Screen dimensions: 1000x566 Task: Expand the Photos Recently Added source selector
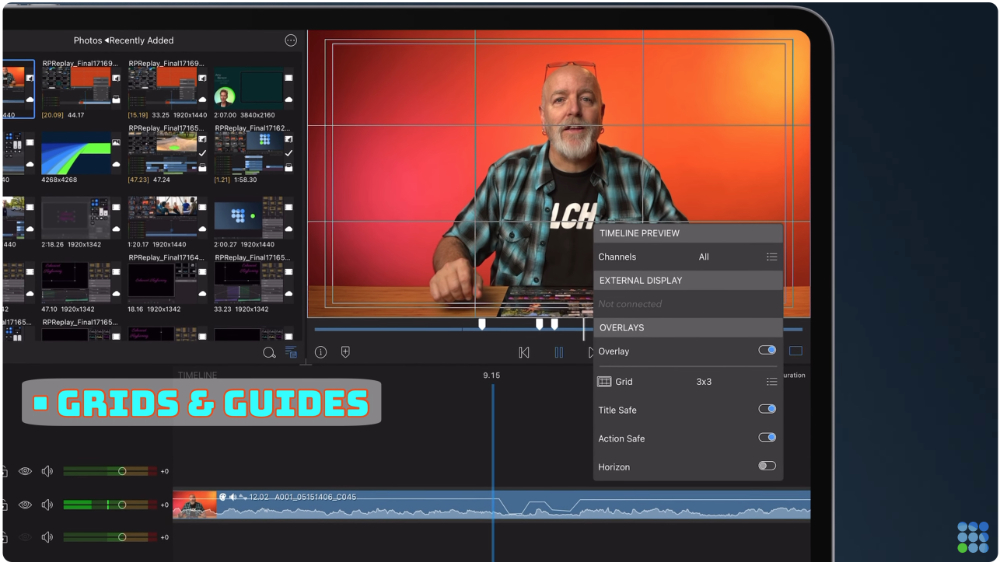[x=124, y=40]
